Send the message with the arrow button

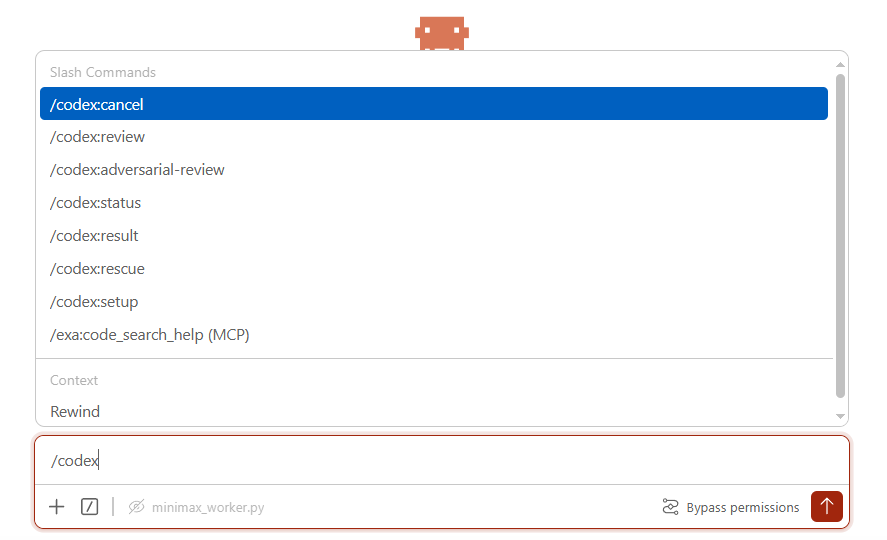click(x=826, y=506)
